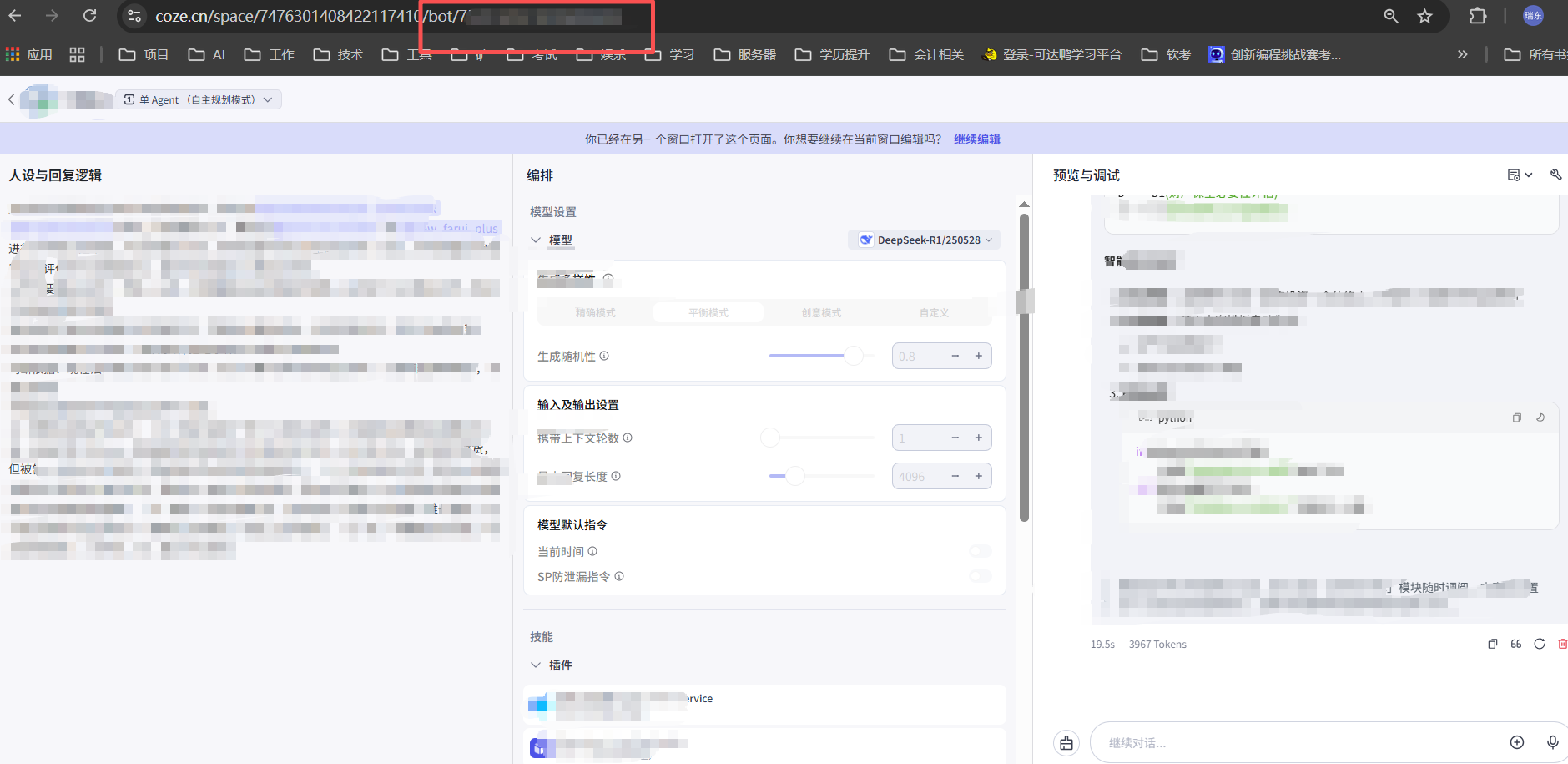Quote the assistant reply

1516,644
